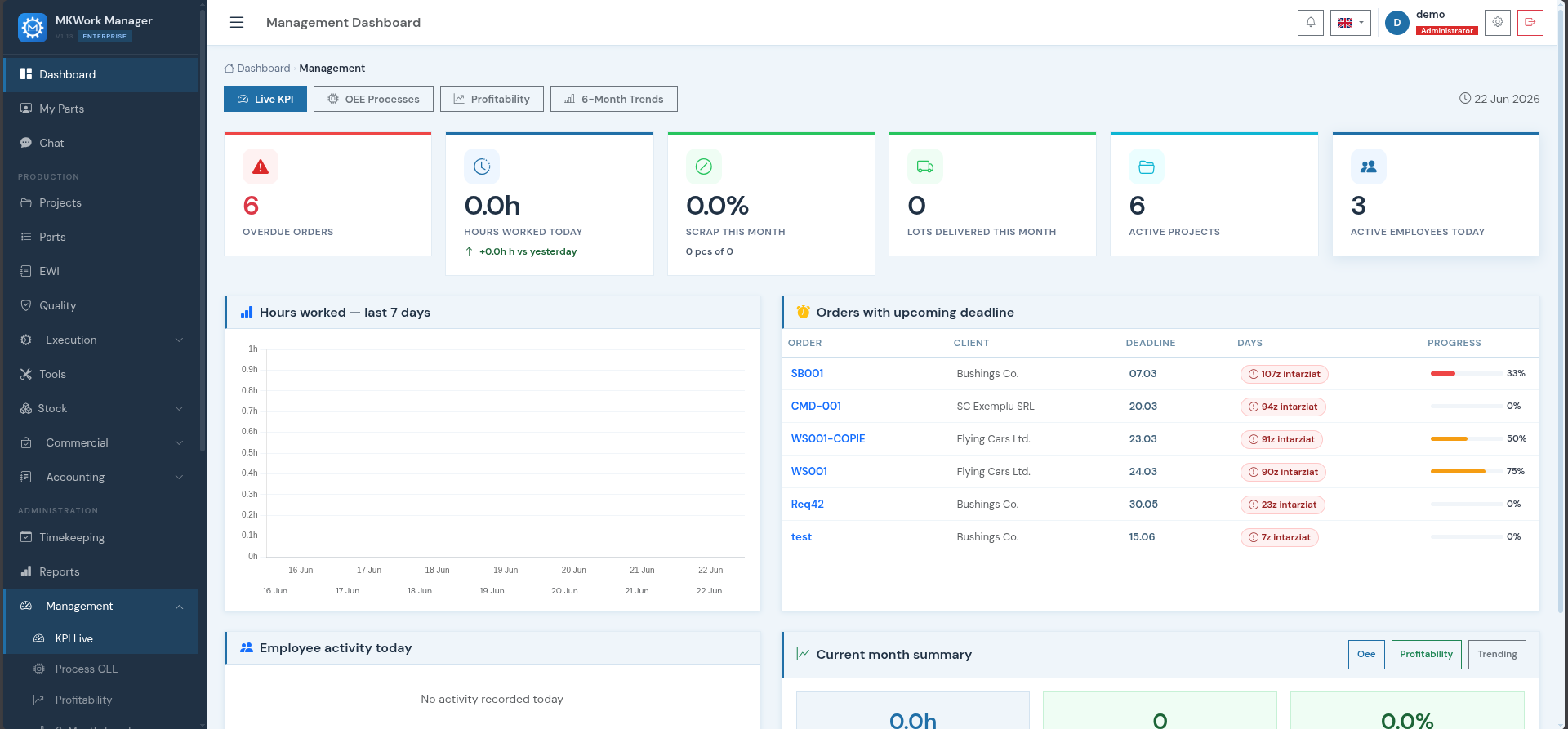Image resolution: width=1568 pixels, height=729 pixels.
Task: Open the notifications bell
Action: pyautogui.click(x=1310, y=23)
